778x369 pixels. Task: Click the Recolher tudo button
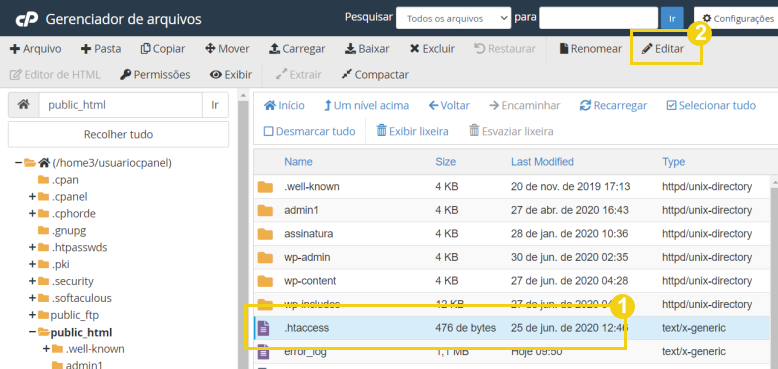tap(119, 134)
